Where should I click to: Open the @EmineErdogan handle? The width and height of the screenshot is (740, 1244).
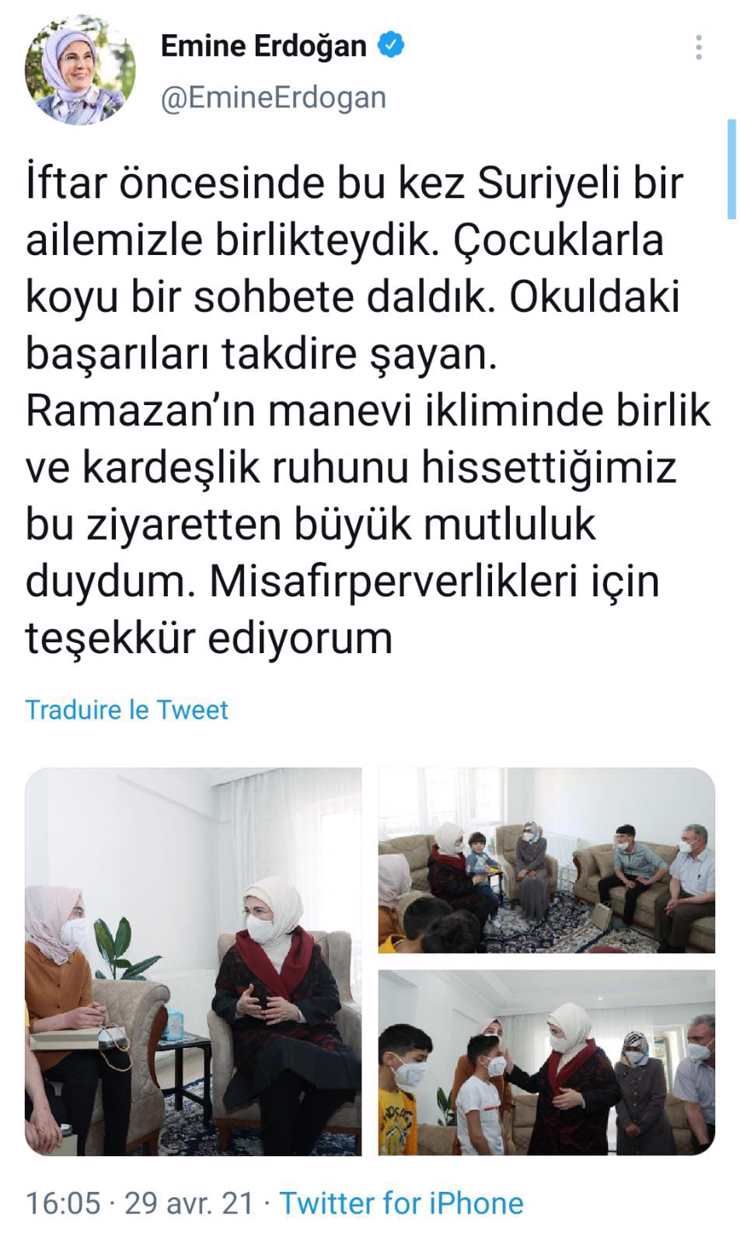[x=273, y=98]
